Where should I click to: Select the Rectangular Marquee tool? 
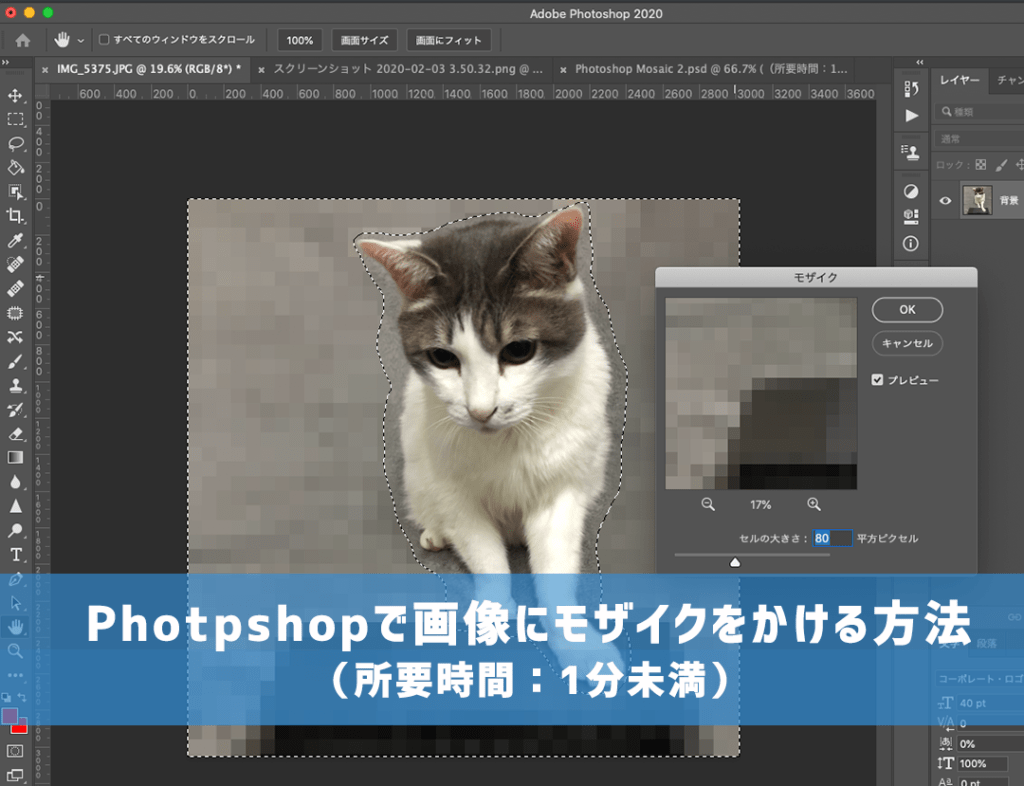(15, 119)
